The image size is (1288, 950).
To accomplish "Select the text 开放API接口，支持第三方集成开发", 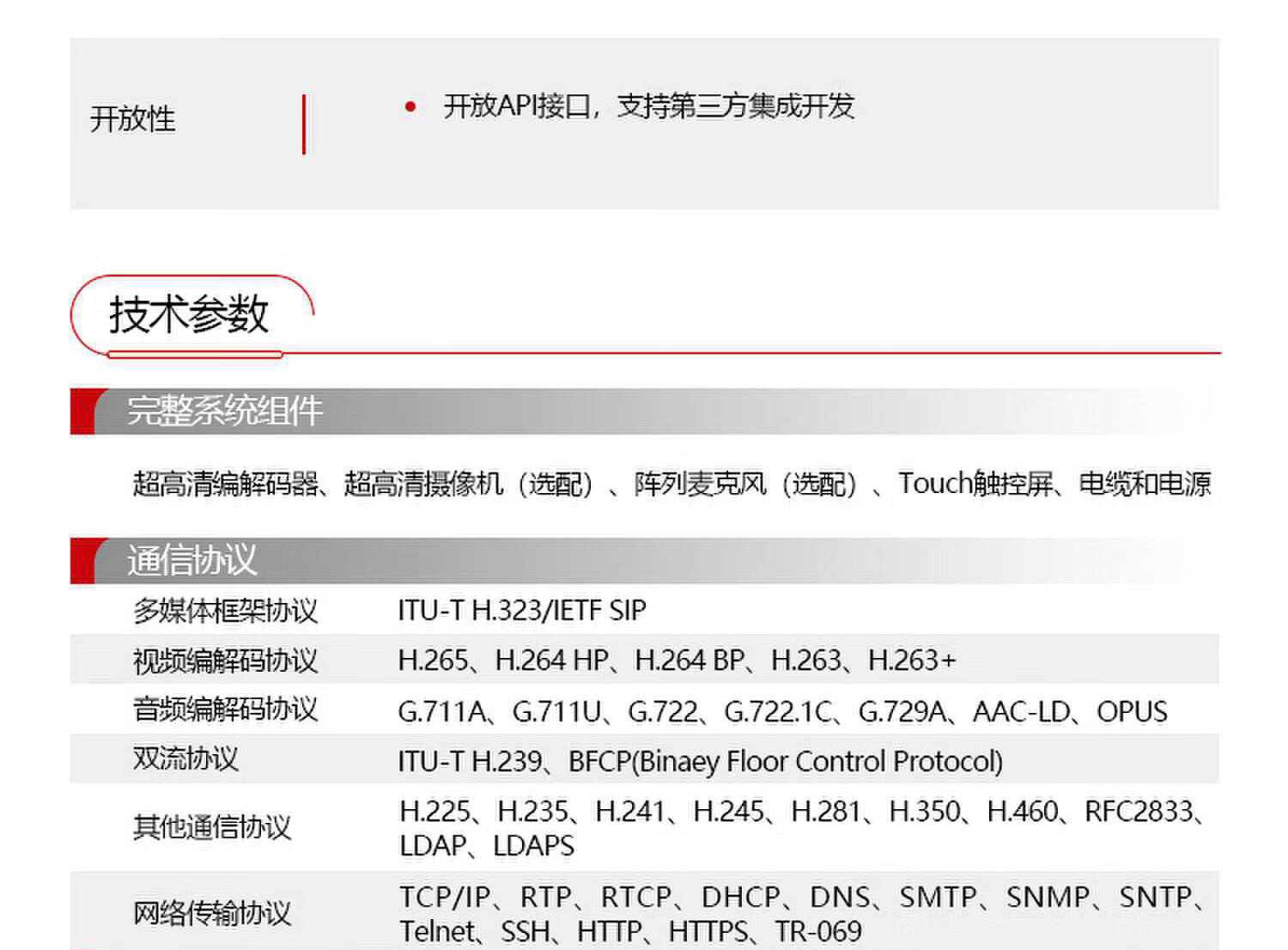I will pyautogui.click(x=649, y=107).
